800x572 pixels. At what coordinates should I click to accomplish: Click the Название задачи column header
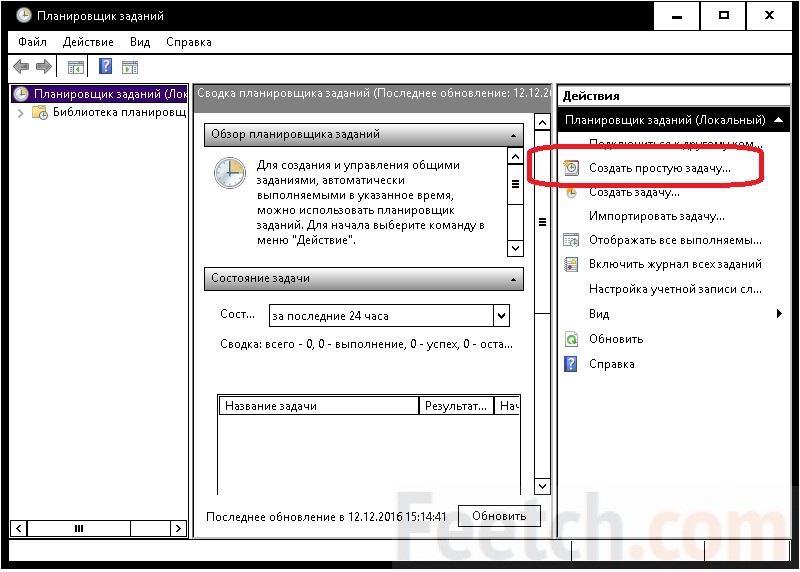coord(318,406)
